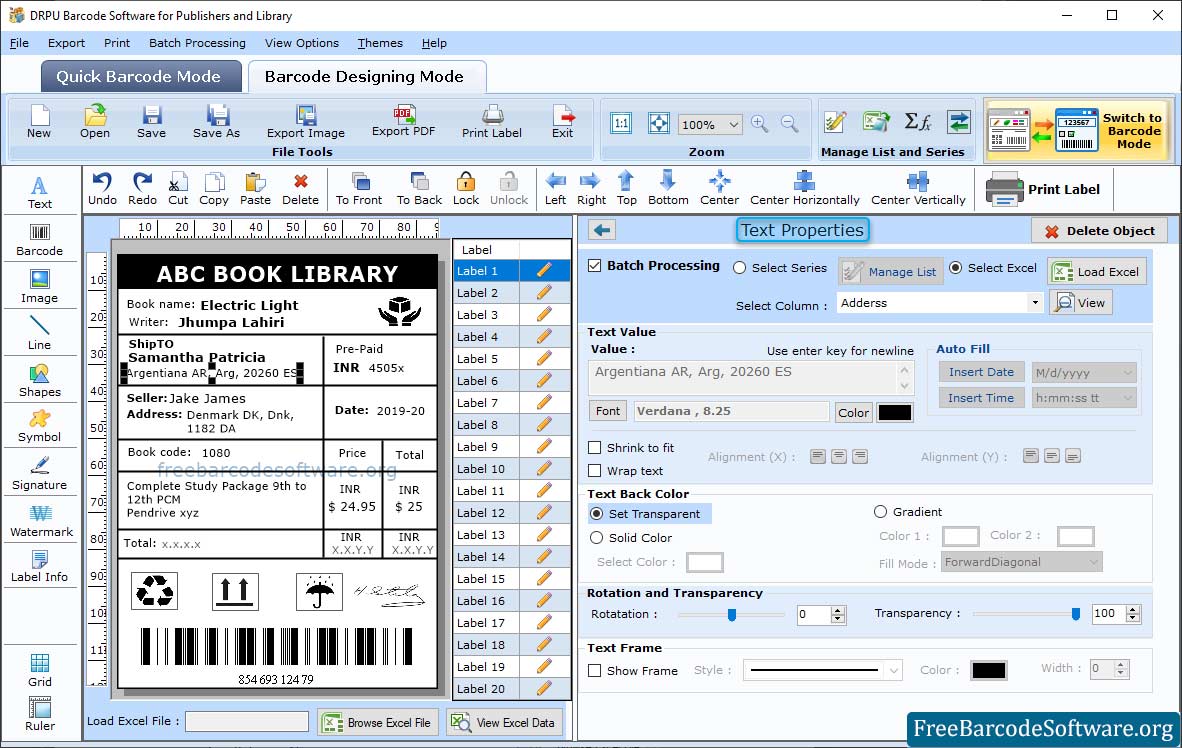Toggle the Grid display
The image size is (1182, 748).
39,670
